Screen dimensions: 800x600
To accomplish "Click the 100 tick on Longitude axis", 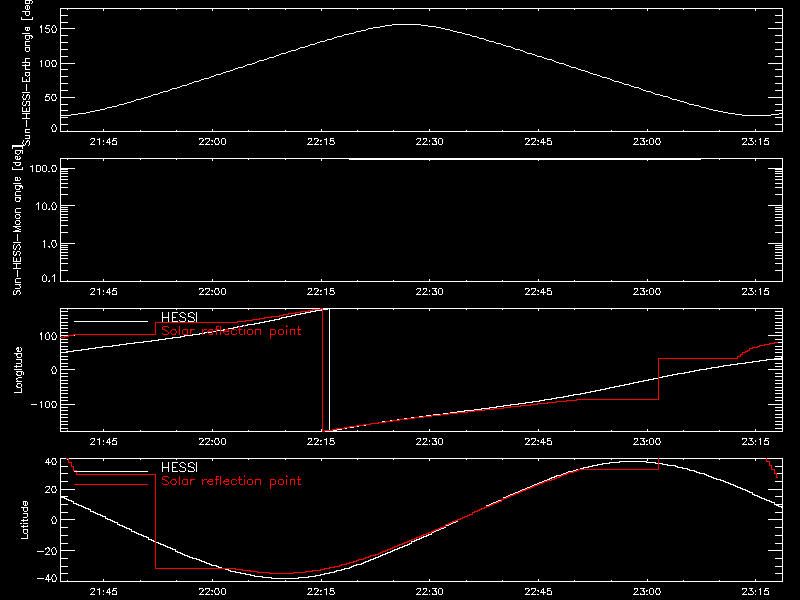I will click(x=47, y=336).
